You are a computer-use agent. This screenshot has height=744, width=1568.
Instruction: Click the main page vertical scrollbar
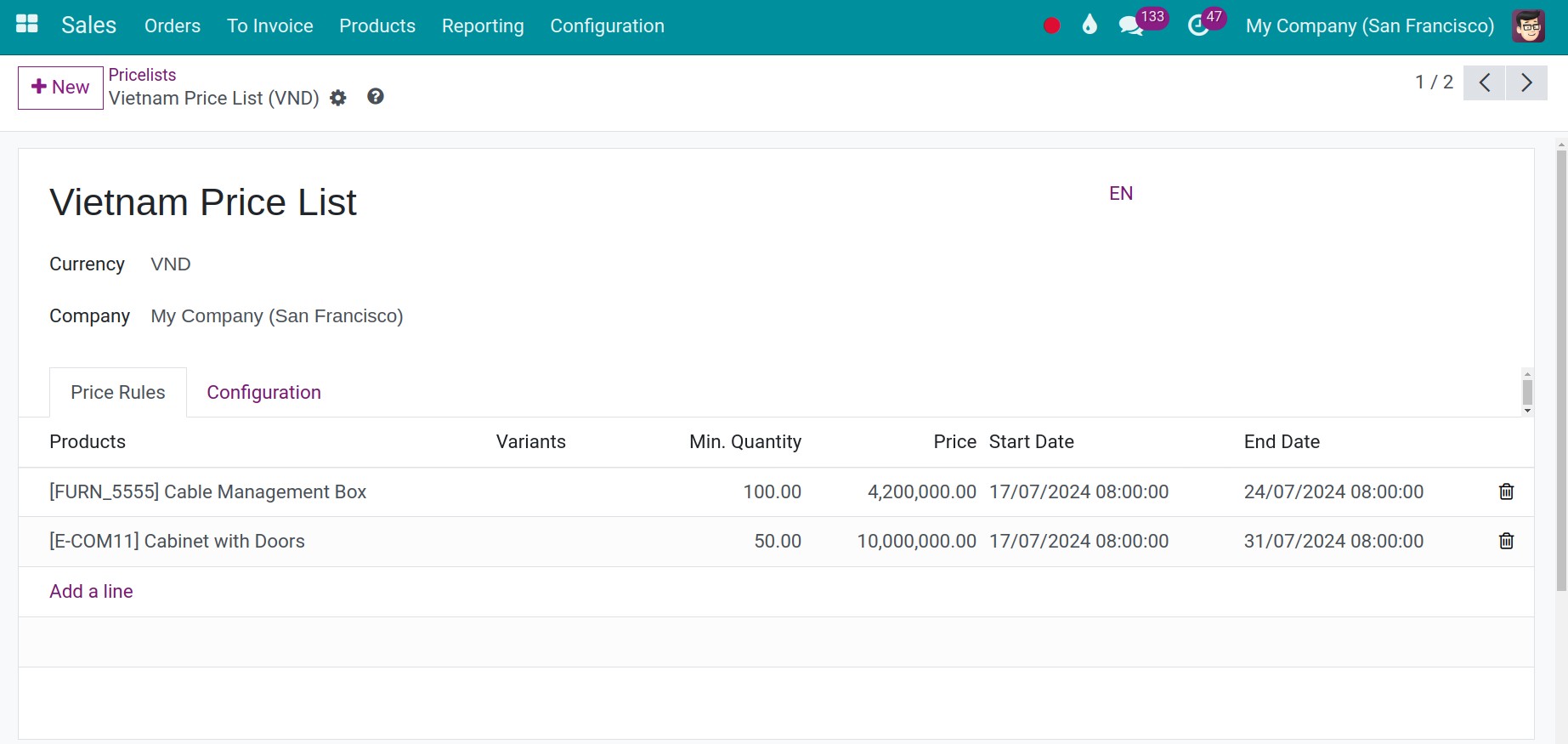point(1561,370)
